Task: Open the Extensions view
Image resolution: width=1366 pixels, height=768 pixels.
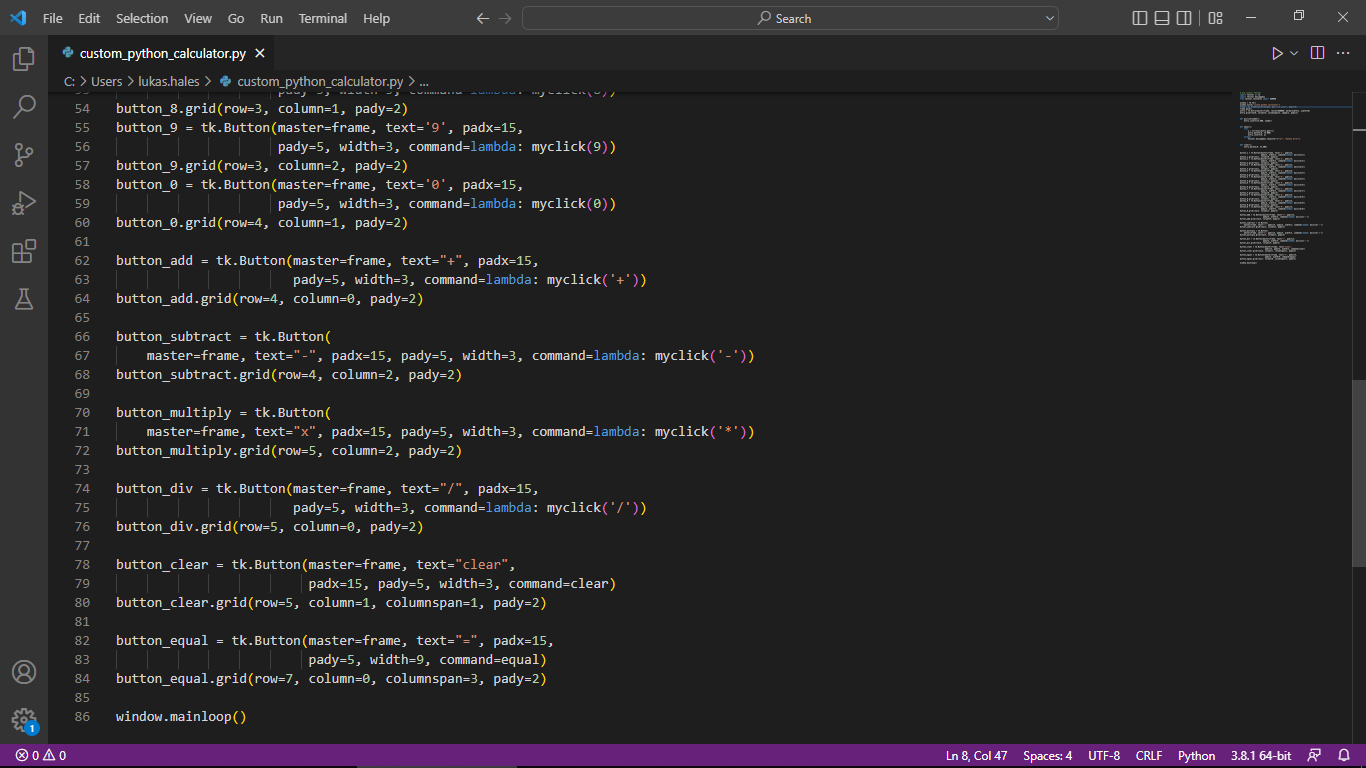Action: tap(24, 251)
